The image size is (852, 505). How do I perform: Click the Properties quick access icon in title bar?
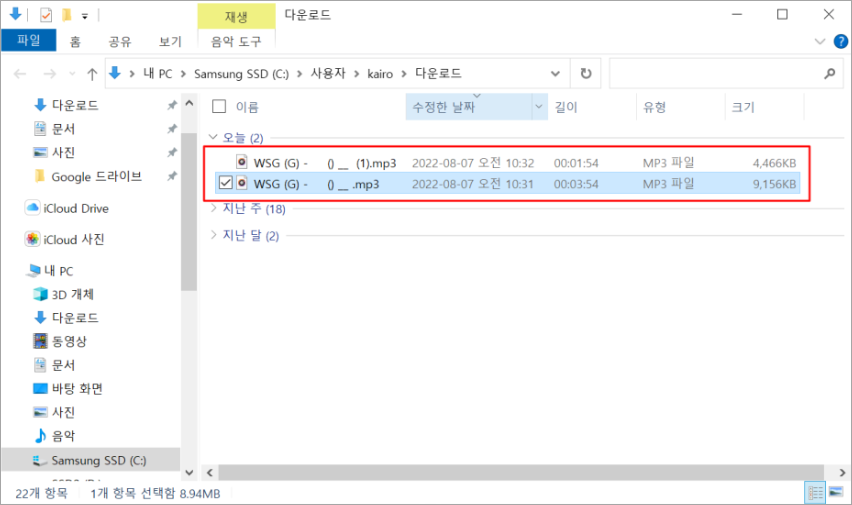pos(46,15)
